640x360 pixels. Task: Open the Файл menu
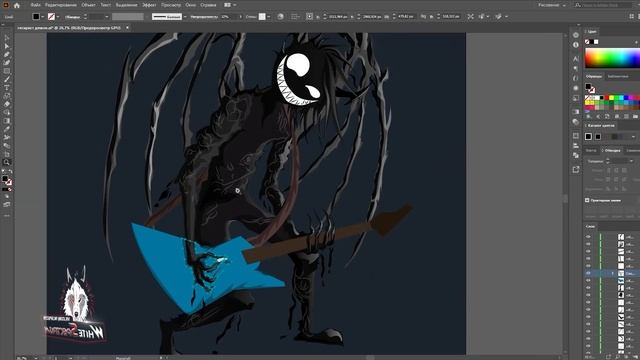pyautogui.click(x=36, y=5)
